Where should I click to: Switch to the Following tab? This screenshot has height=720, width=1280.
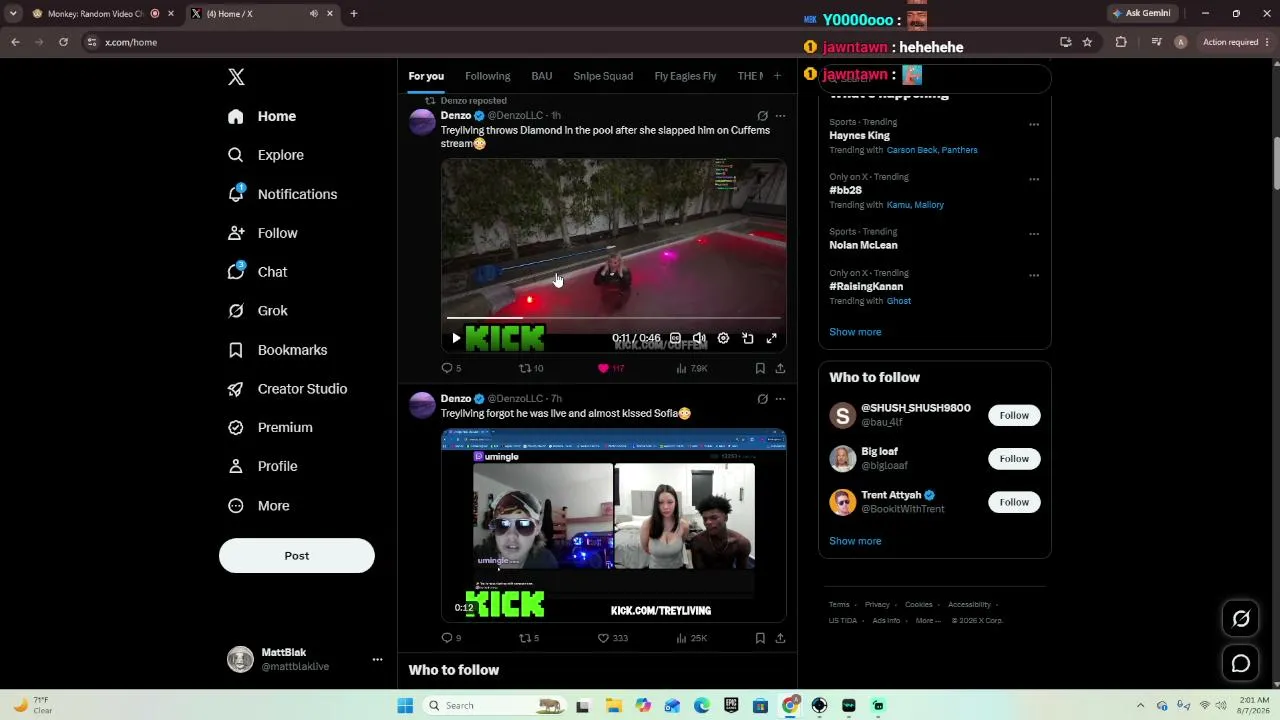click(487, 76)
